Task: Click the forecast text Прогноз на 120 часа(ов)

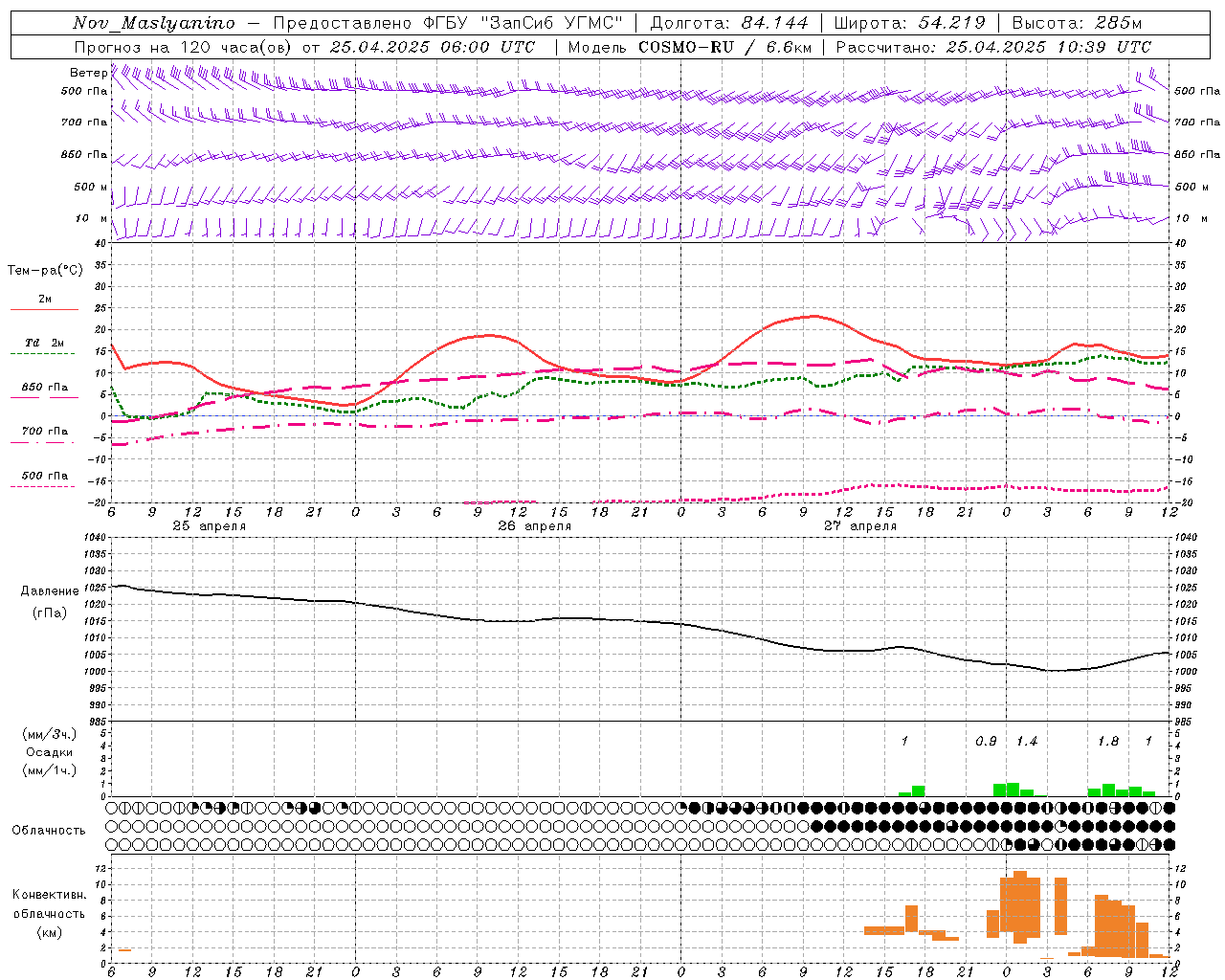Action: coord(185,47)
